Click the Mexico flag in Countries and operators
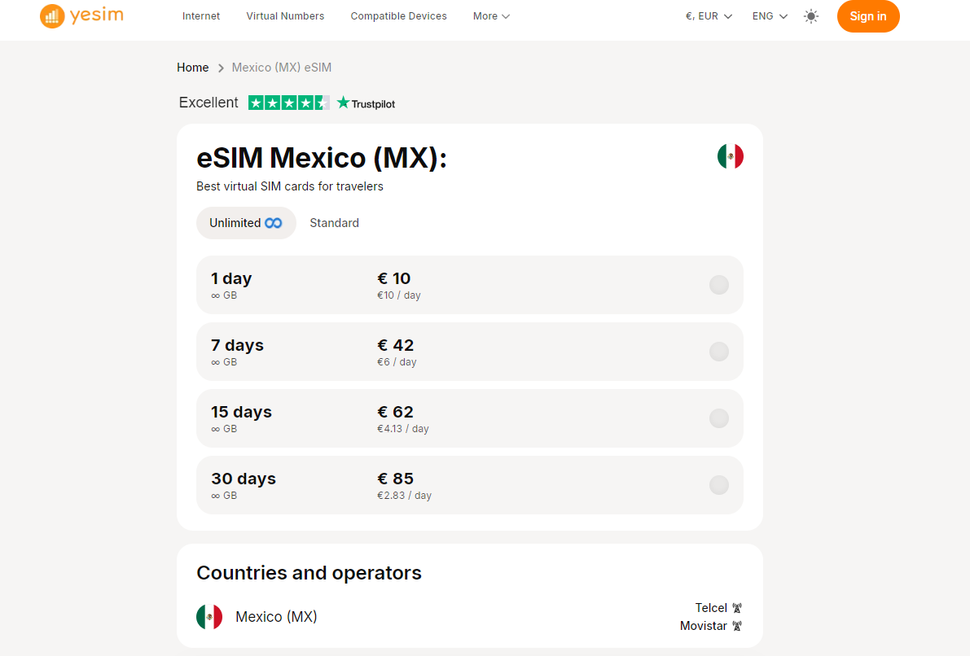 tap(209, 617)
